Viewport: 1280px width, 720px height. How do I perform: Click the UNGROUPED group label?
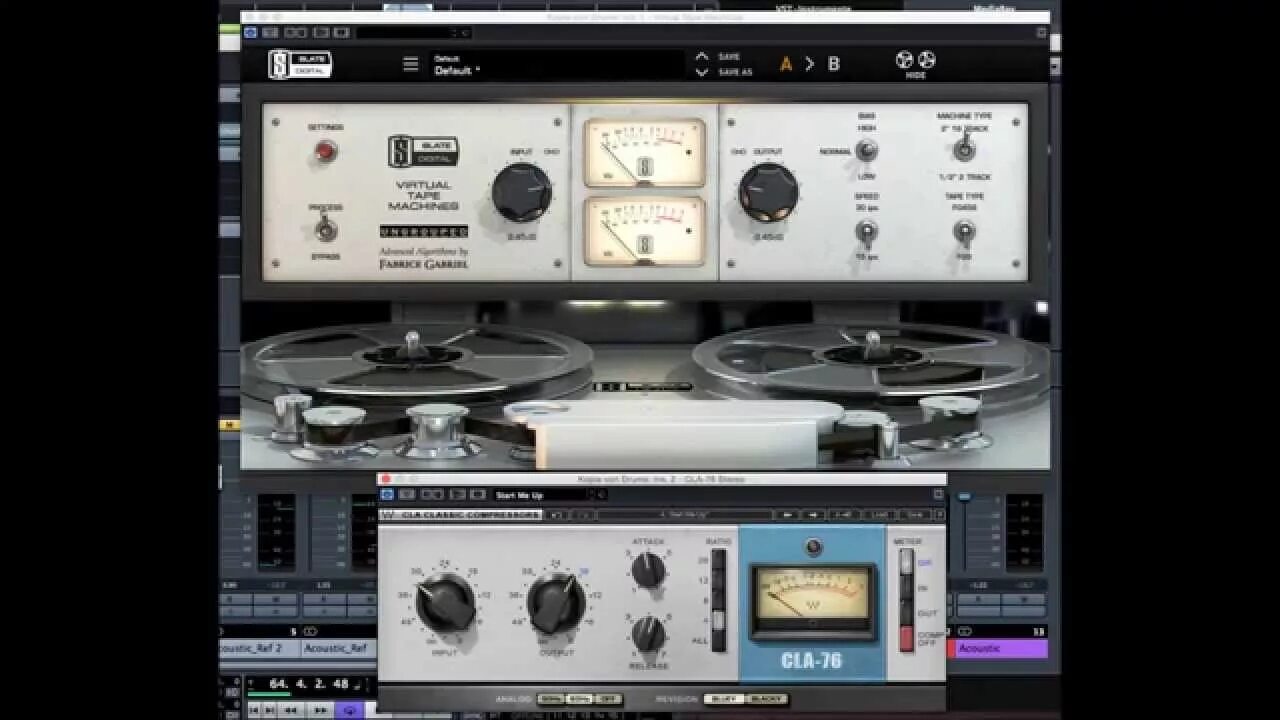pyautogui.click(x=424, y=231)
